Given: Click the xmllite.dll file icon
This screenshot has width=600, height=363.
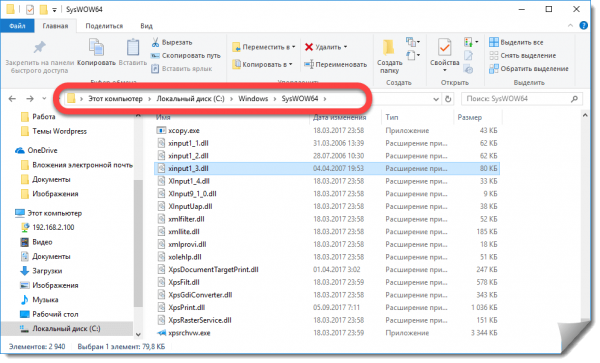Looking at the screenshot, I should pos(161,231).
